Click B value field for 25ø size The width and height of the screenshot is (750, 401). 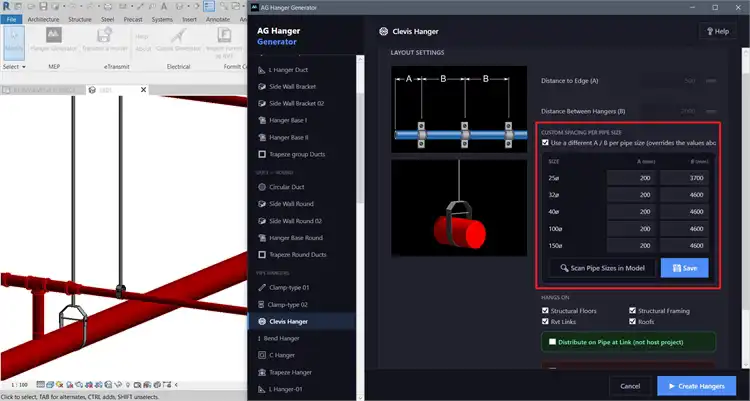684,178
